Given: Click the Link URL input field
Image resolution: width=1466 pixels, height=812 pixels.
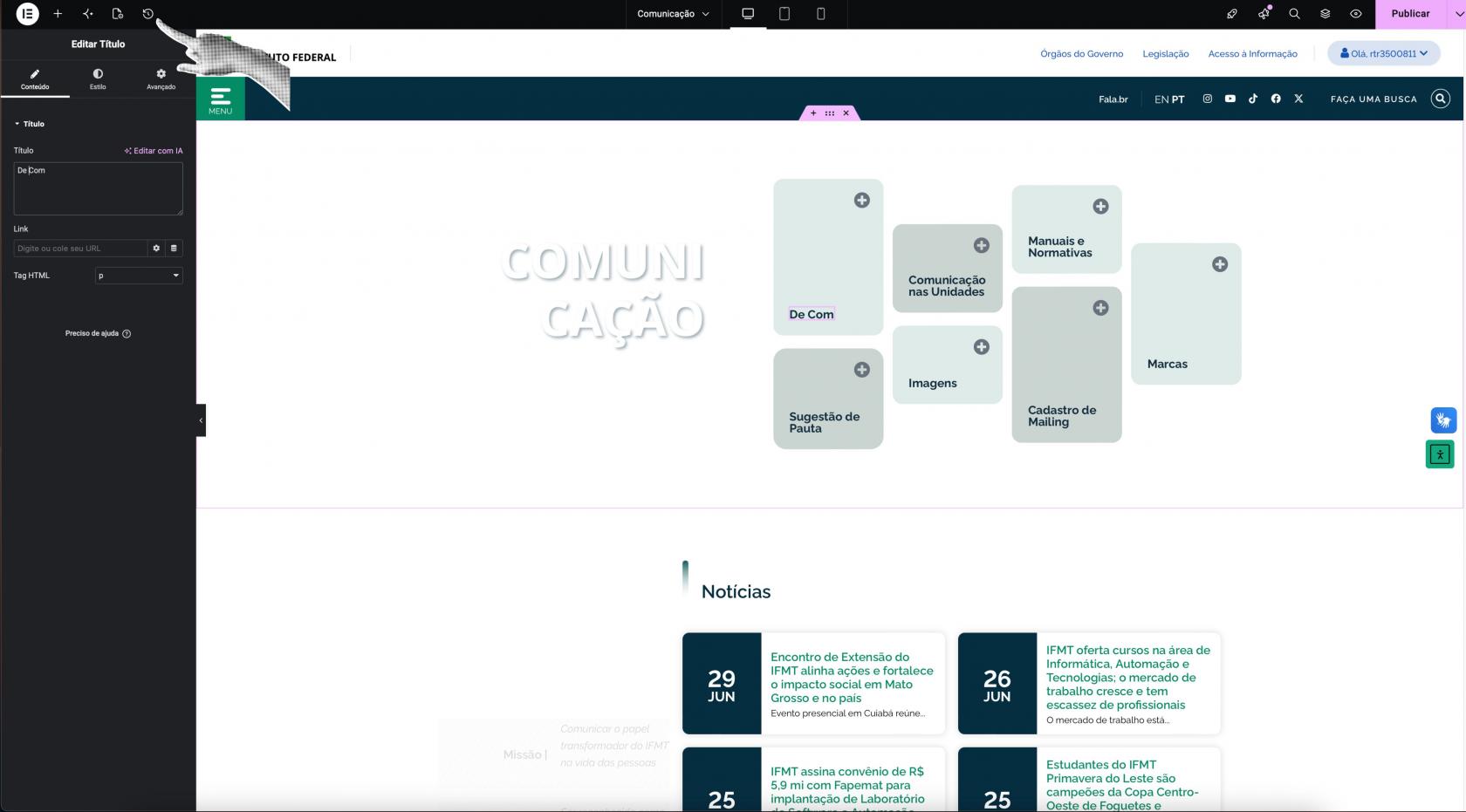Looking at the screenshot, I should (80, 249).
